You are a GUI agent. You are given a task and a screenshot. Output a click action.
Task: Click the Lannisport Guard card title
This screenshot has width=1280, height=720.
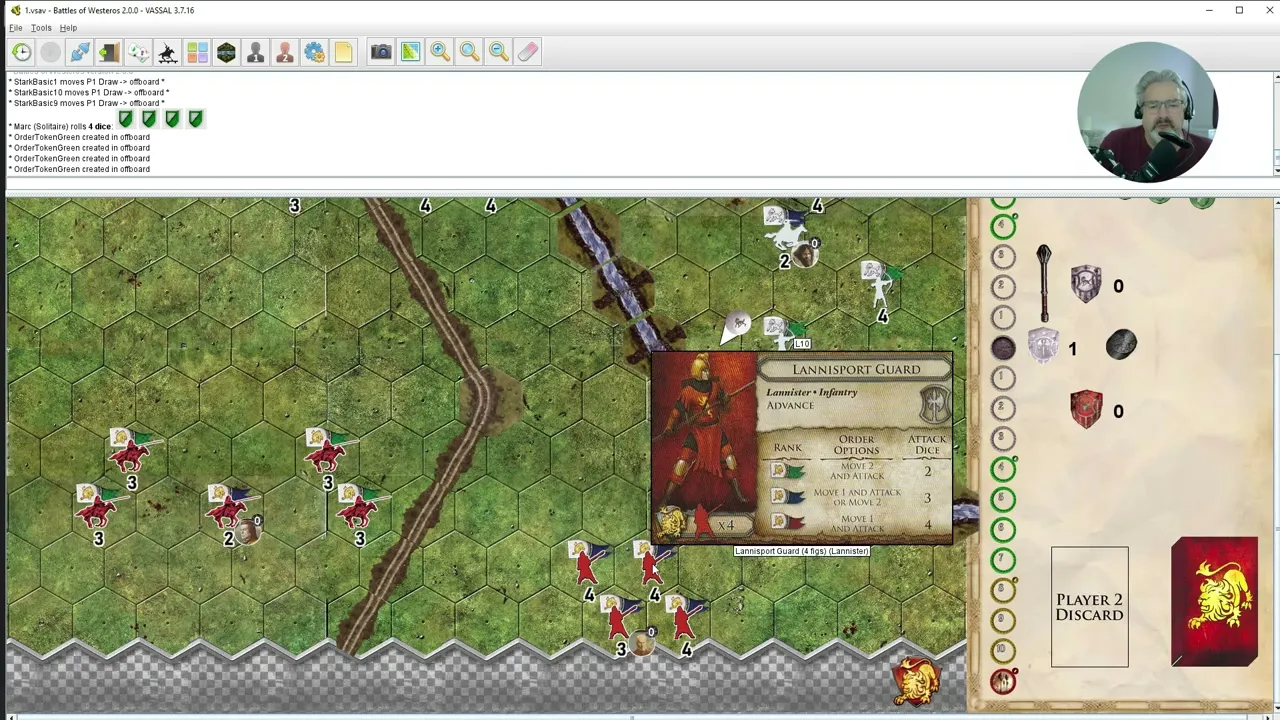[856, 370]
